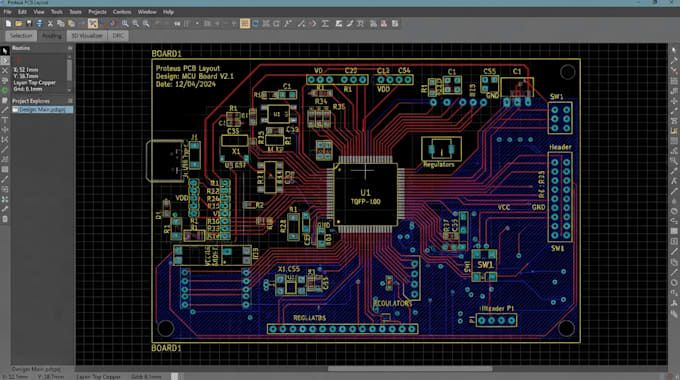The image size is (680, 380).
Task: Open the View menu
Action: [x=39, y=12]
